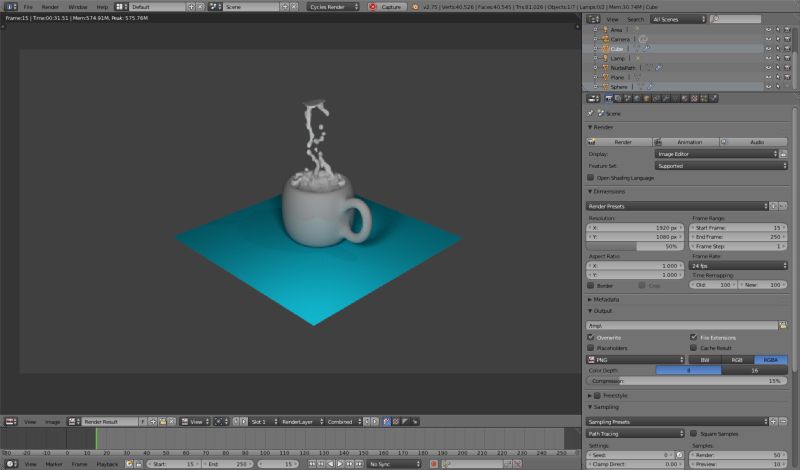Enable the Cache Result checkbox
The width and height of the screenshot is (800, 470).
(693, 348)
